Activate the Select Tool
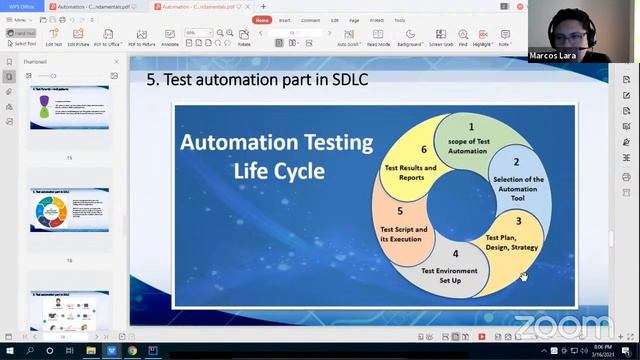Viewport: 640px width, 360px height. (x=21, y=43)
